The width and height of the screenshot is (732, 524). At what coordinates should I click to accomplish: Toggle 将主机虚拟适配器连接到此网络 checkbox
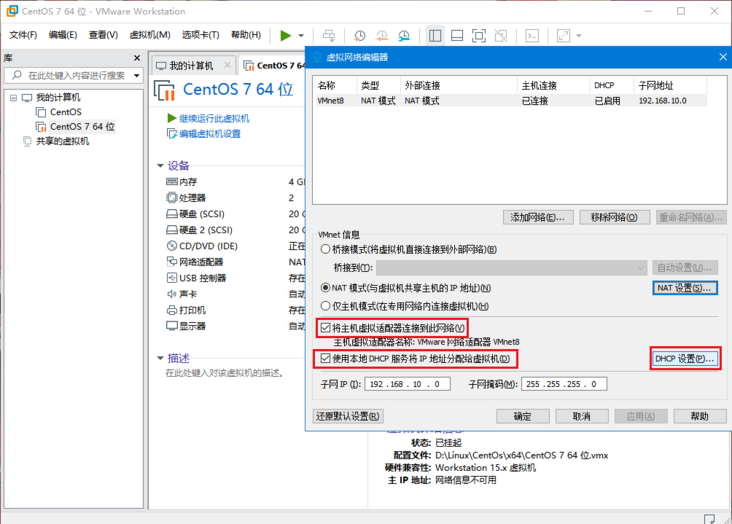[325, 328]
